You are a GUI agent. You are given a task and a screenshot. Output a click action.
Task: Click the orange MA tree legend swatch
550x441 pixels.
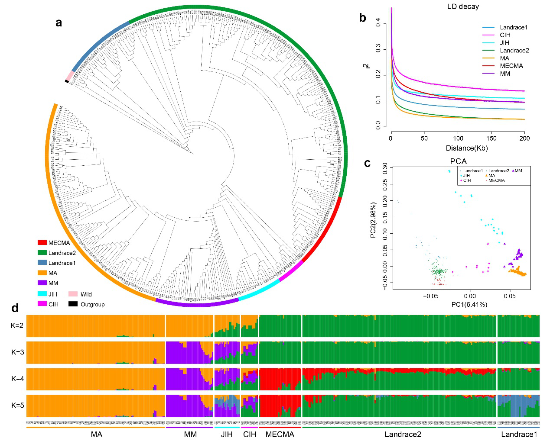[42, 273]
